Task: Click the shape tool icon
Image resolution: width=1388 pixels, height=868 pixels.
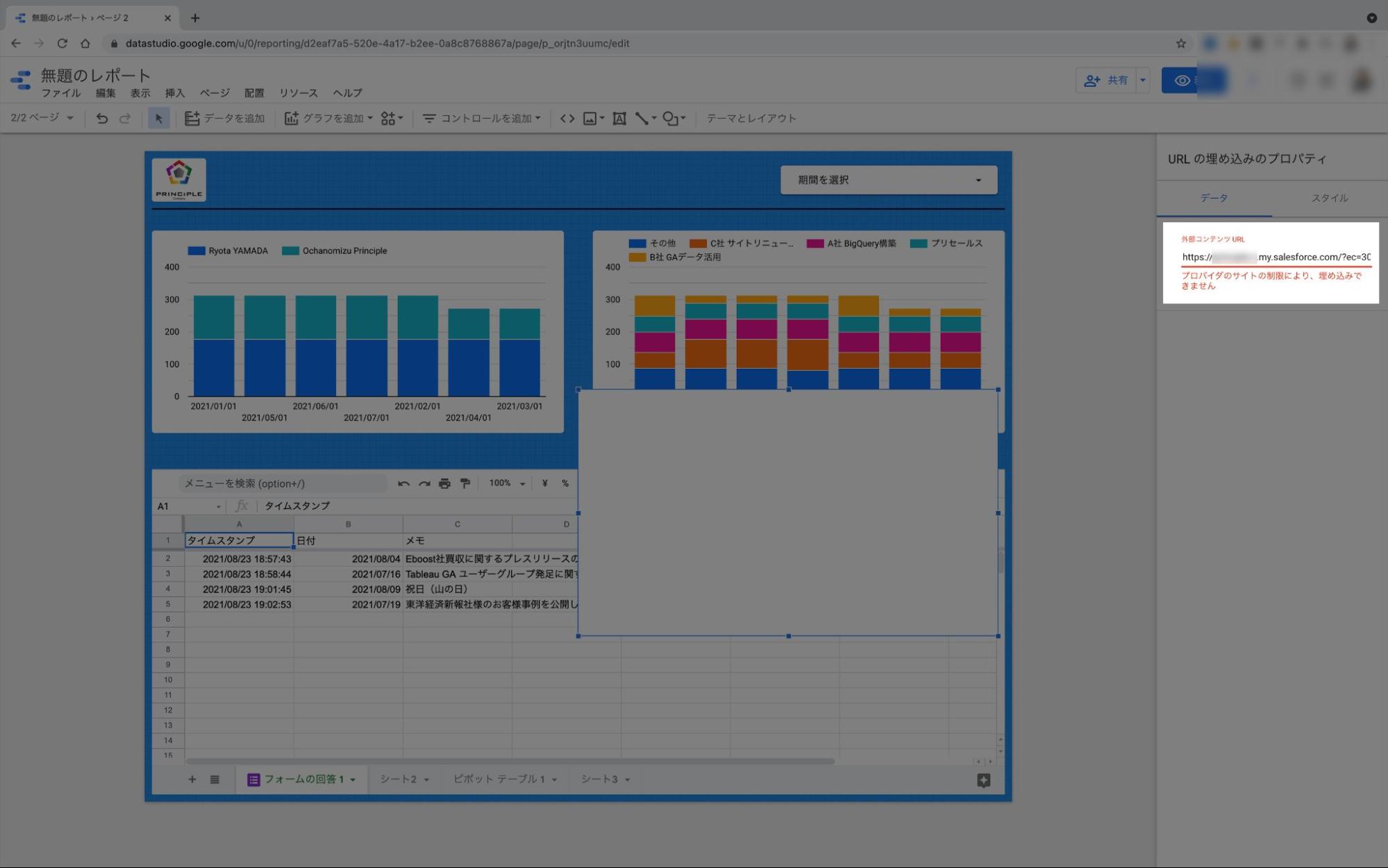Action: tap(670, 119)
